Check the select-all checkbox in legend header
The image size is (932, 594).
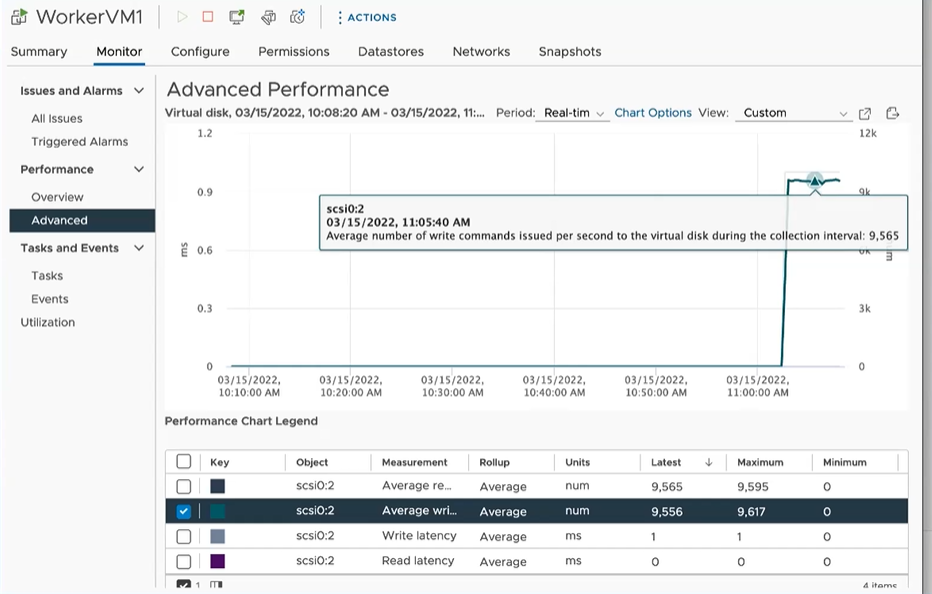coord(183,462)
